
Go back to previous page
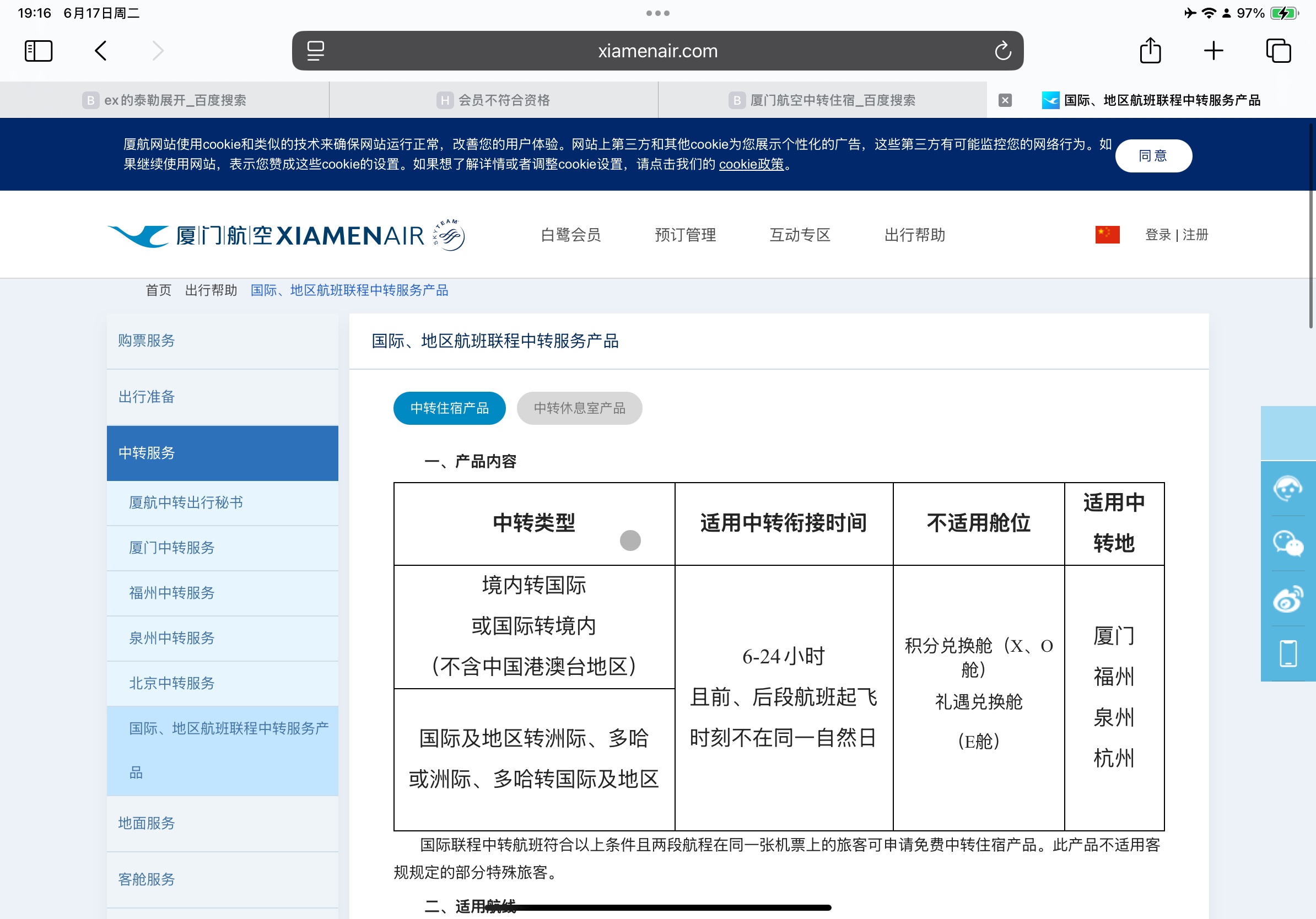[x=100, y=51]
